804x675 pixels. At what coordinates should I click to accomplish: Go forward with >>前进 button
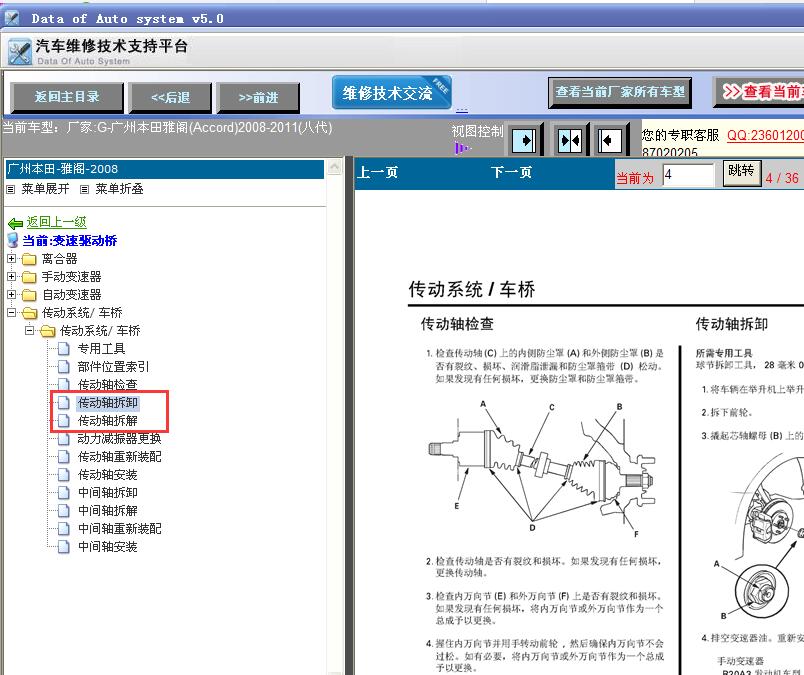click(x=258, y=97)
